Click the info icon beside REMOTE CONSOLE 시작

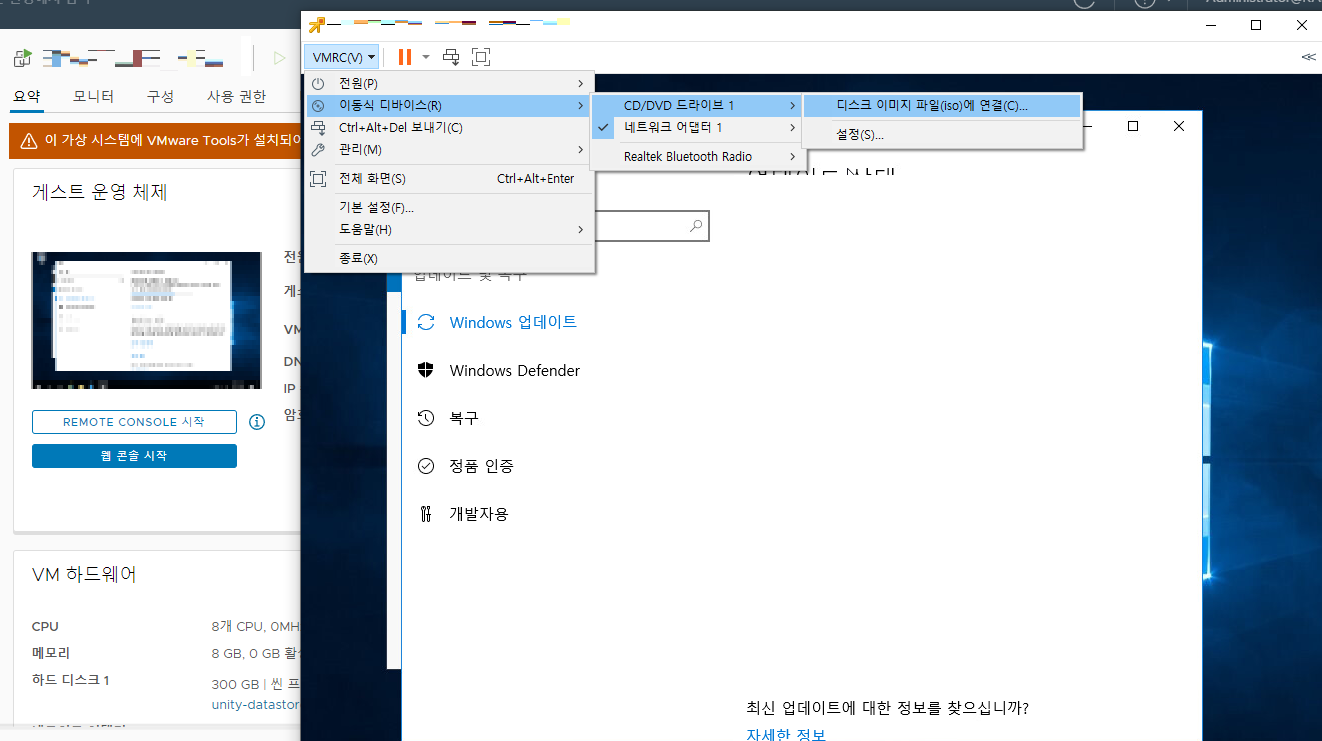256,422
